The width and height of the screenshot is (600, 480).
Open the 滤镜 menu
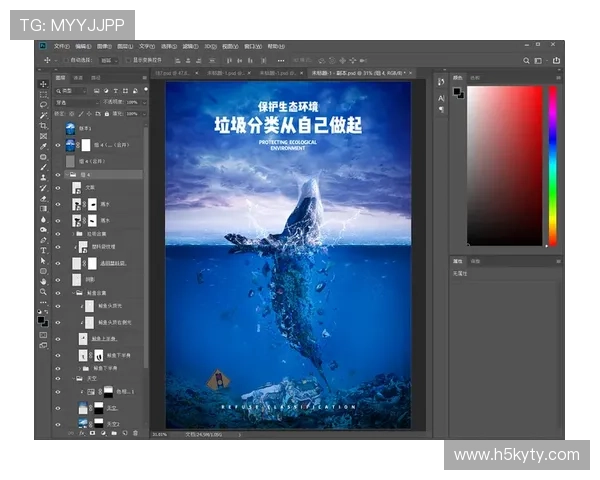190,46
